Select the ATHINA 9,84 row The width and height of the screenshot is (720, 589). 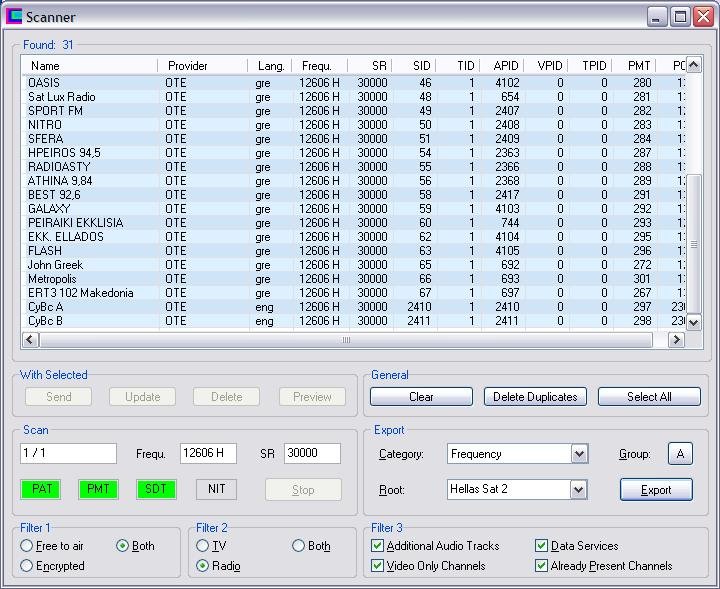pyautogui.click(x=354, y=181)
